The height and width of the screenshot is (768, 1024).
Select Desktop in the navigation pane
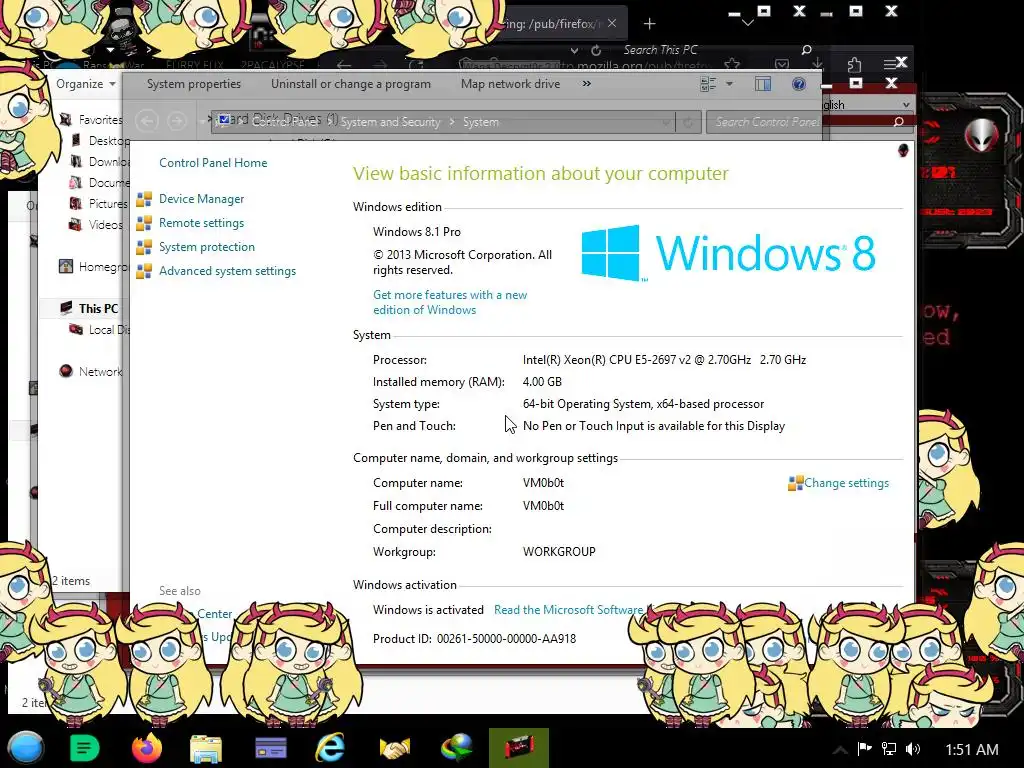108,140
